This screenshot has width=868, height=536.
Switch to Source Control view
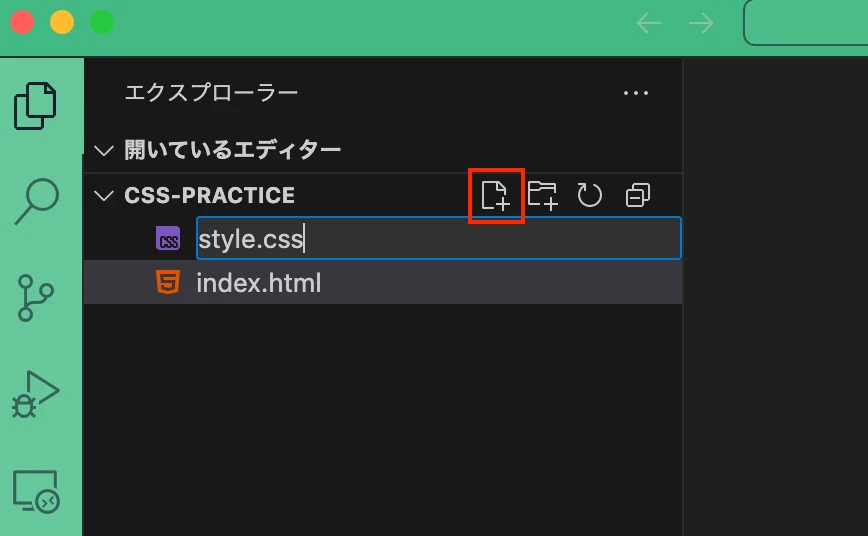pos(36,298)
